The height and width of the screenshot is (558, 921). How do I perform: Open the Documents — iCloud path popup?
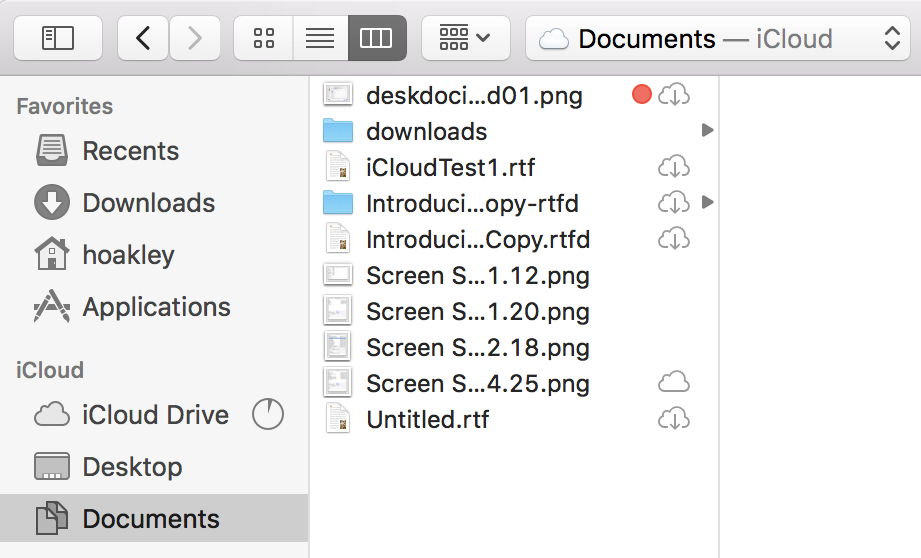[x=718, y=39]
